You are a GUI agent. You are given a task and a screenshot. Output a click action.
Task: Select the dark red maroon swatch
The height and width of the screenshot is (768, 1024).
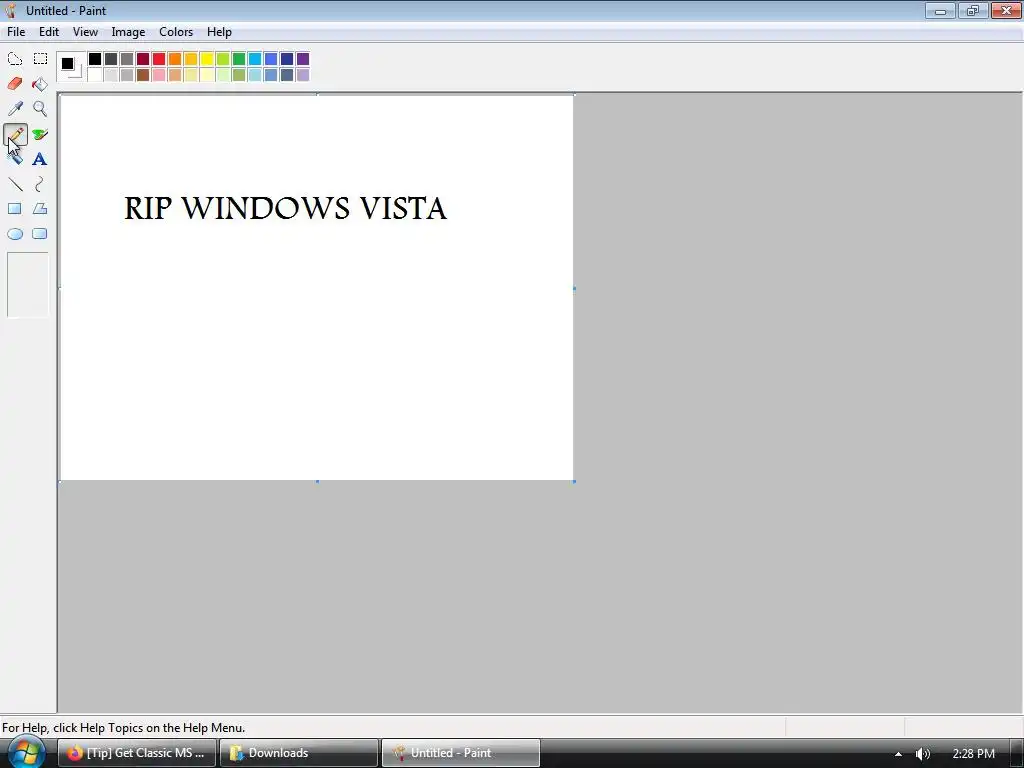(x=143, y=59)
